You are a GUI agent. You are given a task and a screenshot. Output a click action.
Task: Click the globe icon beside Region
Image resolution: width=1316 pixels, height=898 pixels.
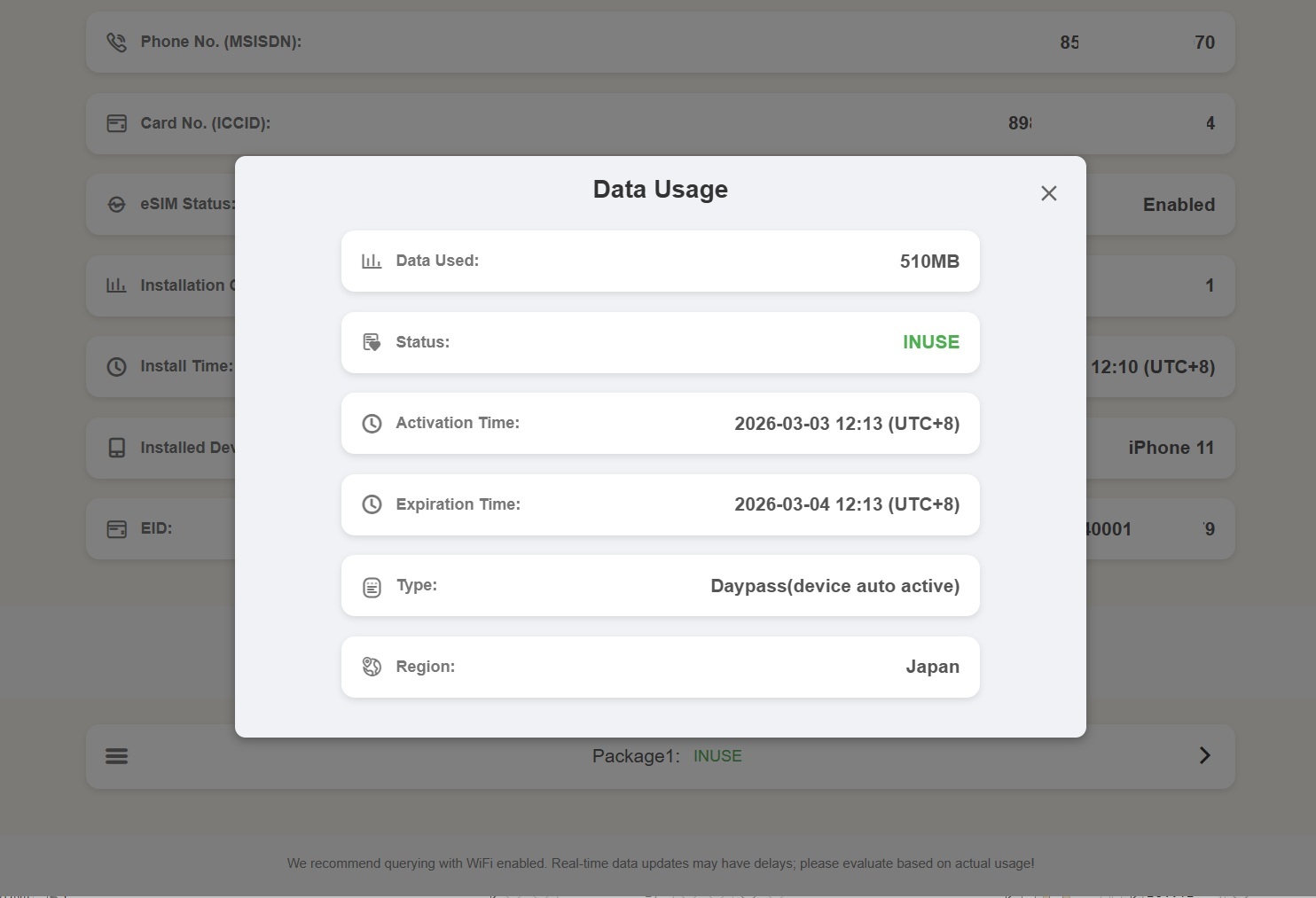click(x=372, y=667)
